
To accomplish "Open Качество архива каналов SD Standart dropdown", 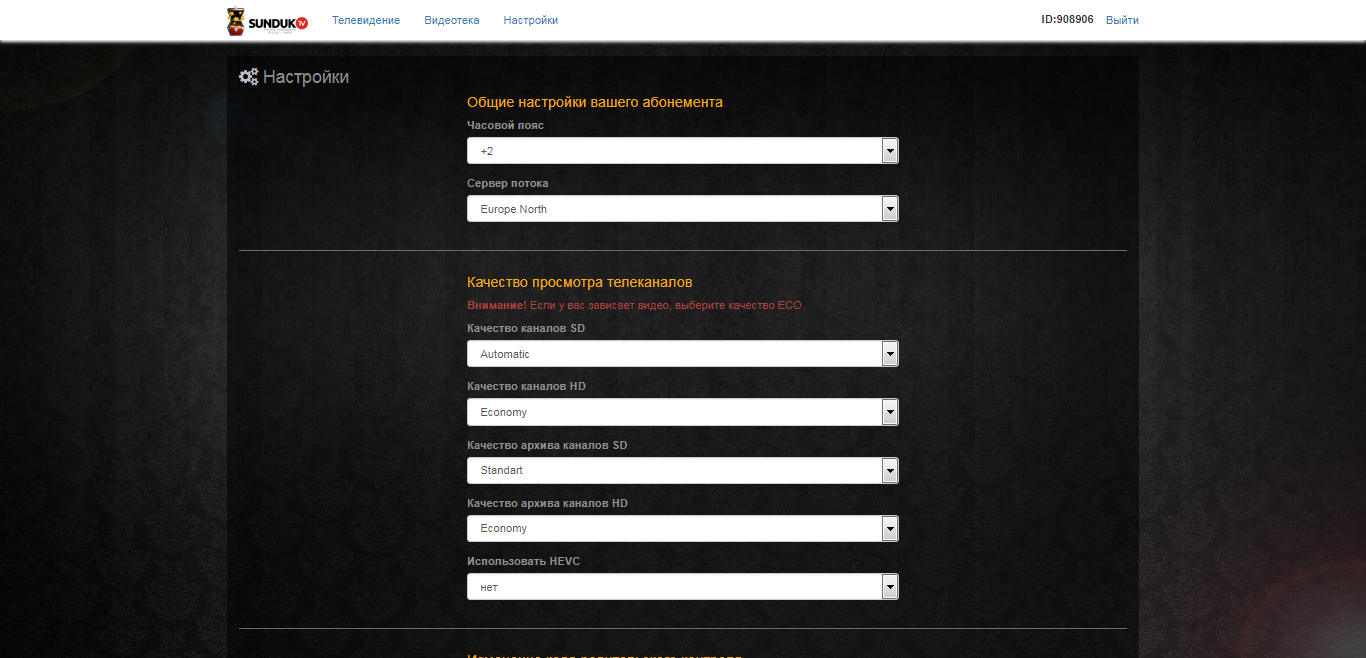I will click(x=682, y=470).
